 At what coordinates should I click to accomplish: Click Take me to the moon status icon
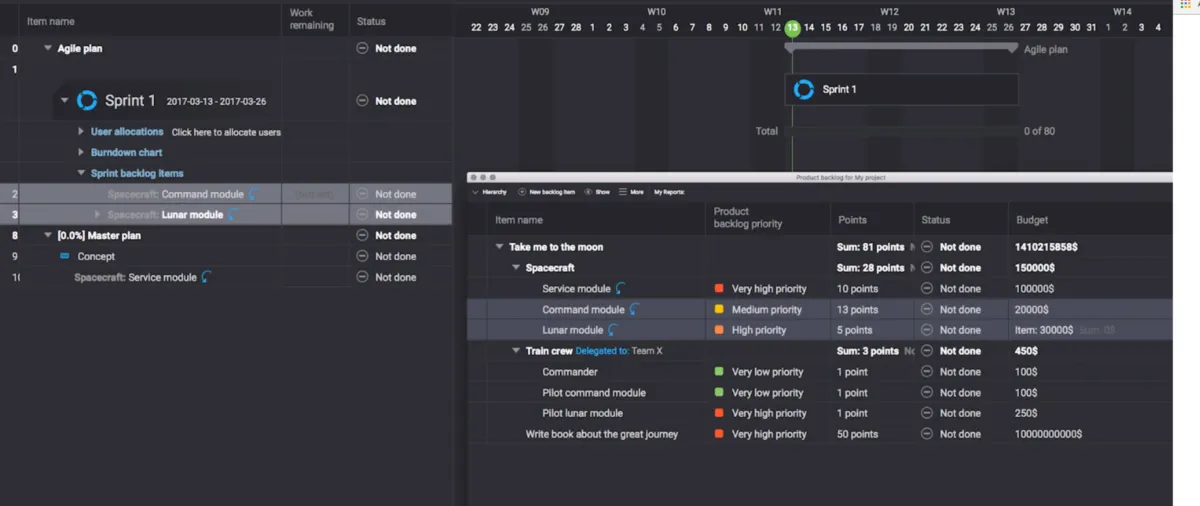(x=927, y=247)
